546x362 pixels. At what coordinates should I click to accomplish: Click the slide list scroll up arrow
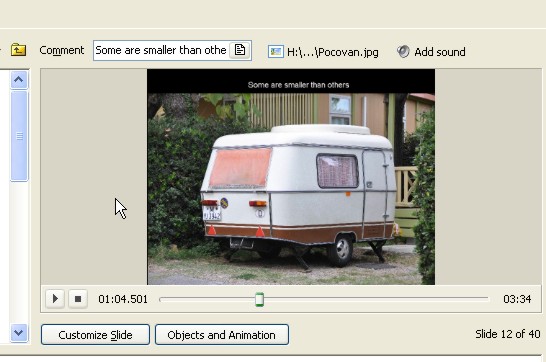tap(19, 80)
